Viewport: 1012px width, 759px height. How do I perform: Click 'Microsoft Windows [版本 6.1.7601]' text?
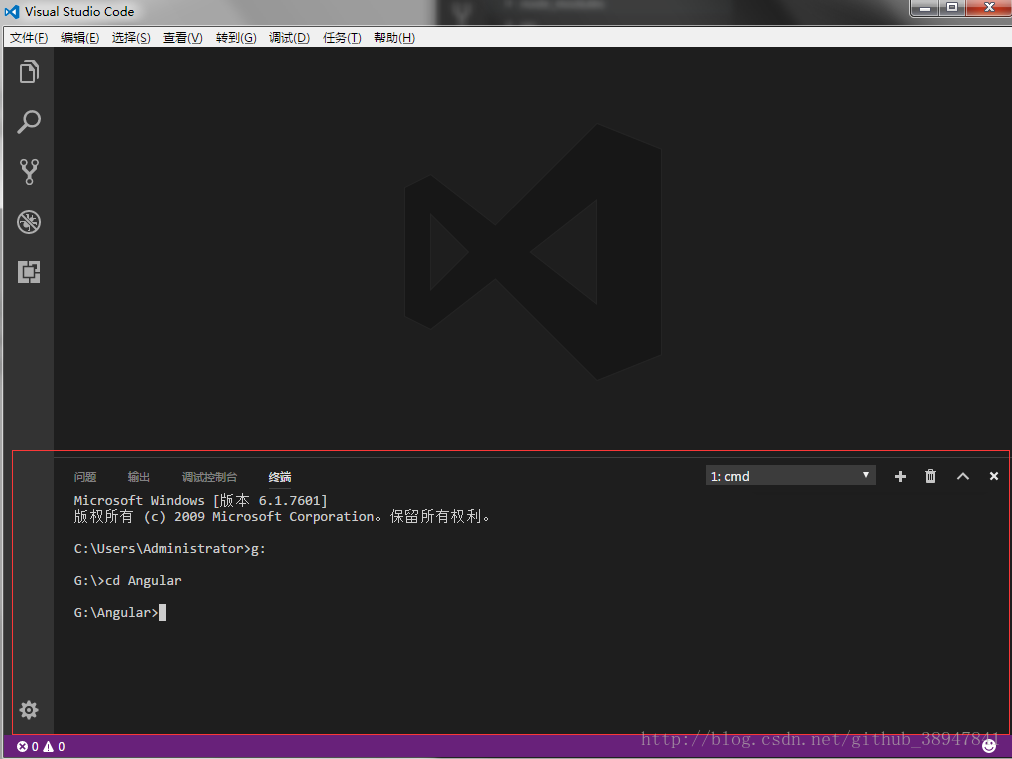(200, 501)
